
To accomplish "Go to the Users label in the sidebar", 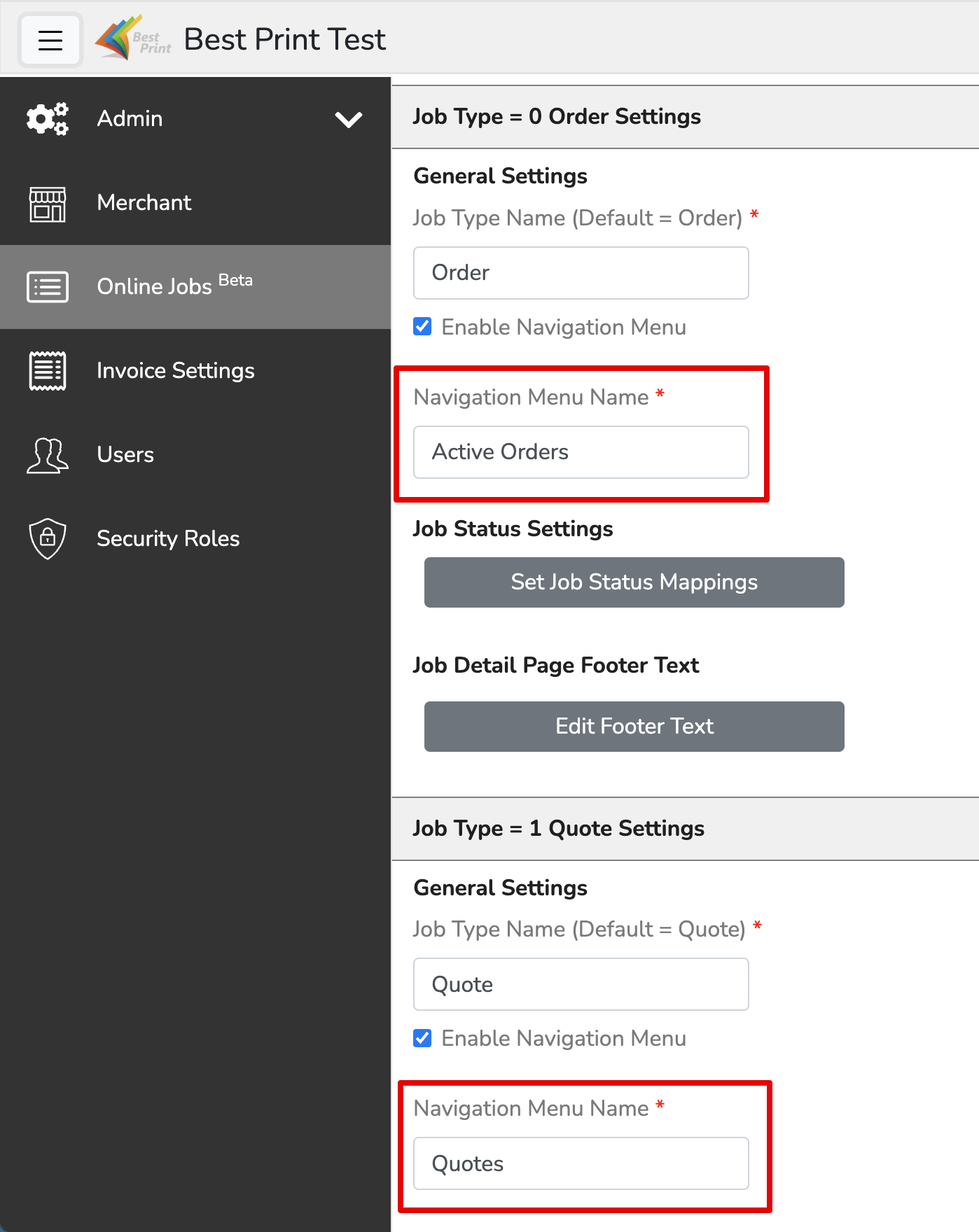I will (125, 455).
